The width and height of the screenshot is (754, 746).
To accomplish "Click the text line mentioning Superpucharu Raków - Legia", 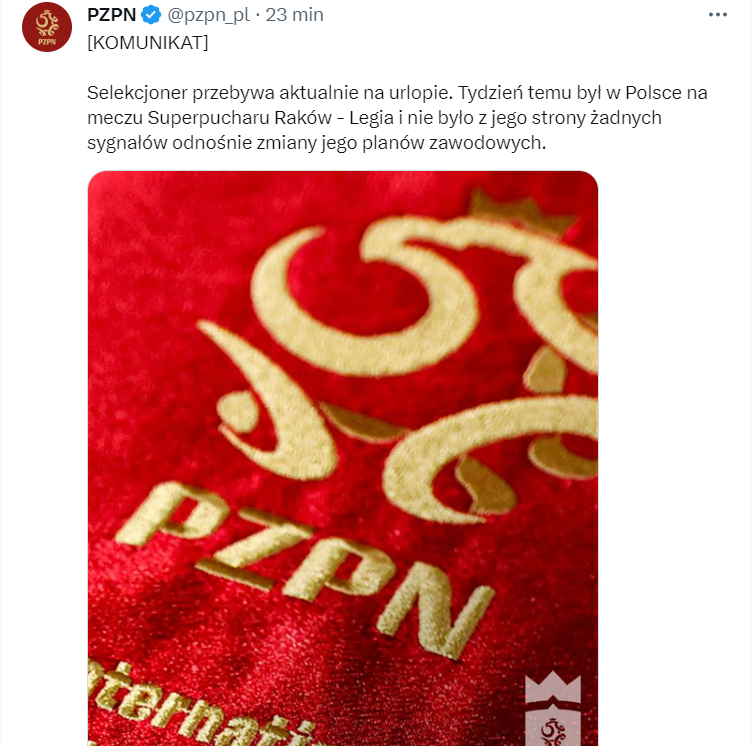I will (x=374, y=118).
